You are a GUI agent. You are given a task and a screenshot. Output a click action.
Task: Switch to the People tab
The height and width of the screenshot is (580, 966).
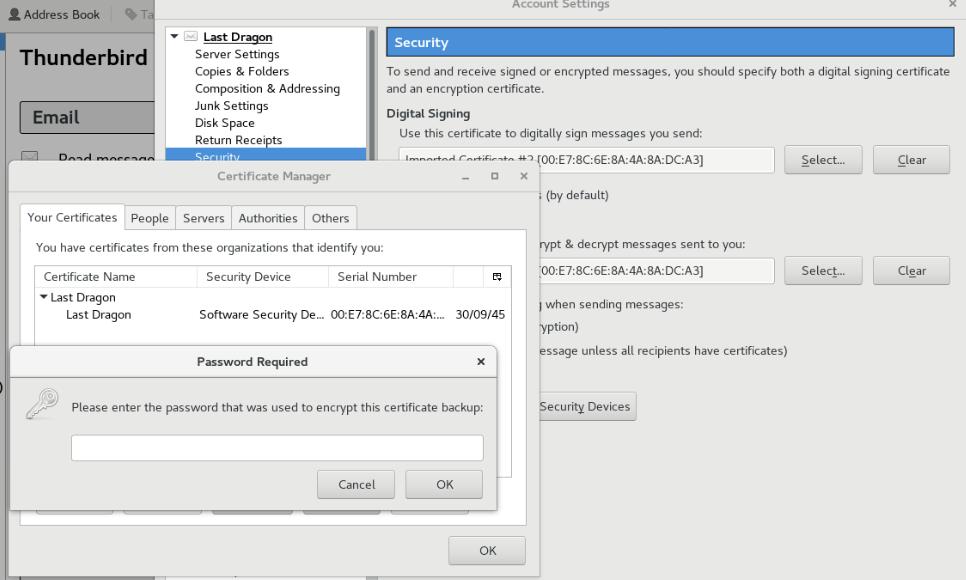point(150,218)
